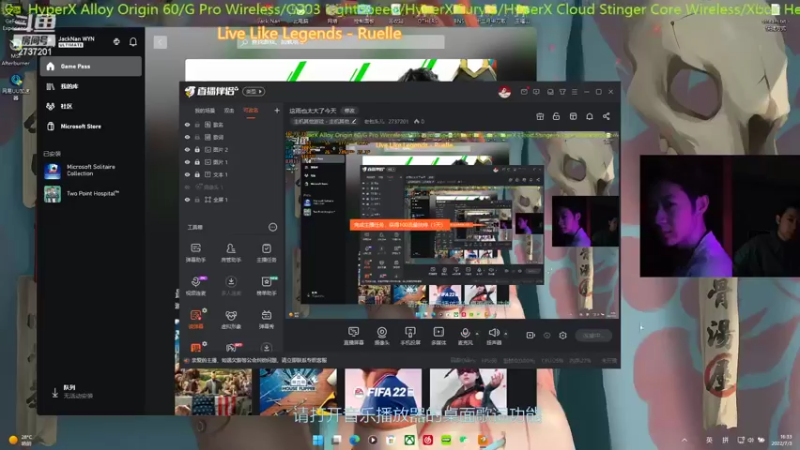Open the 弹幕秀 tool
This screenshot has height=450, width=800.
point(266,319)
